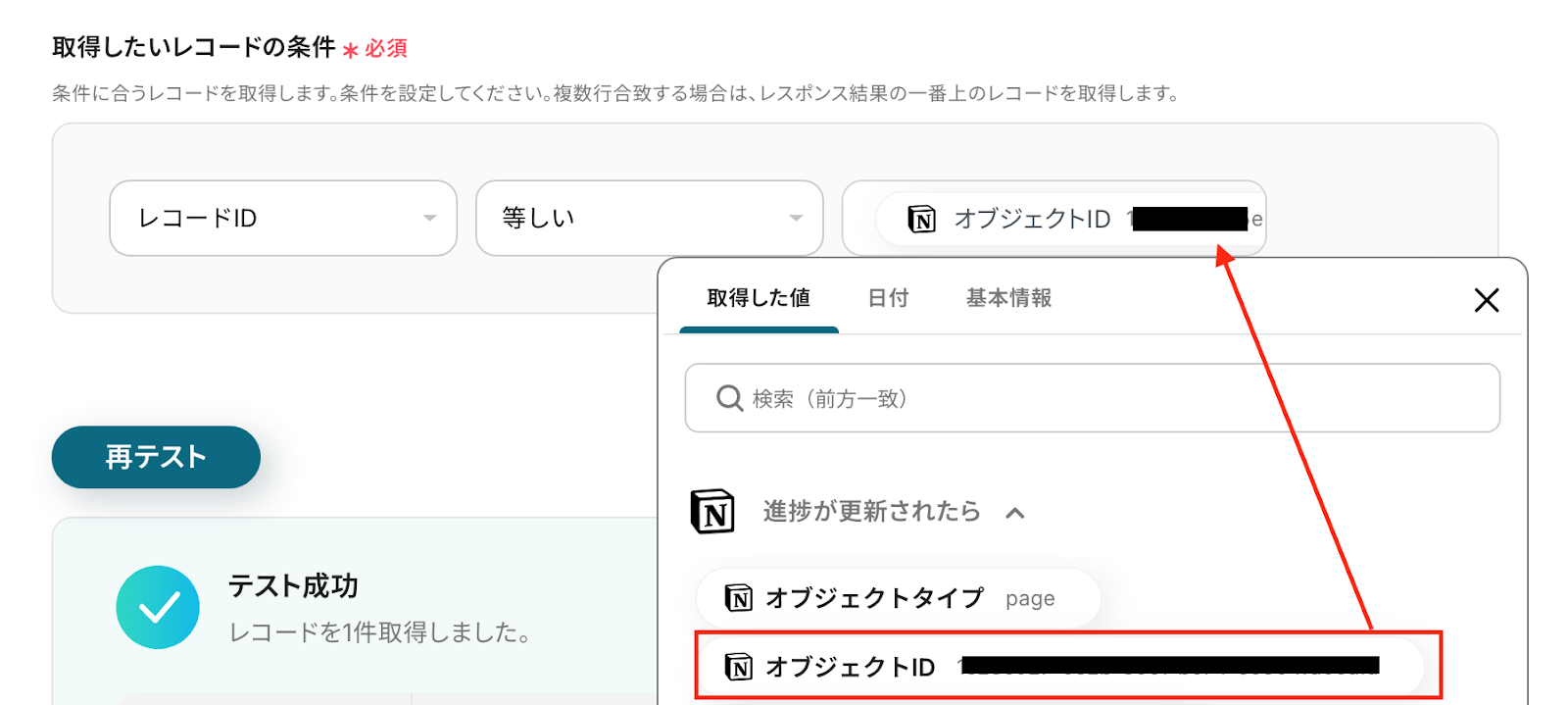
Task: Click the 再テスト button
Action: pyautogui.click(x=156, y=457)
